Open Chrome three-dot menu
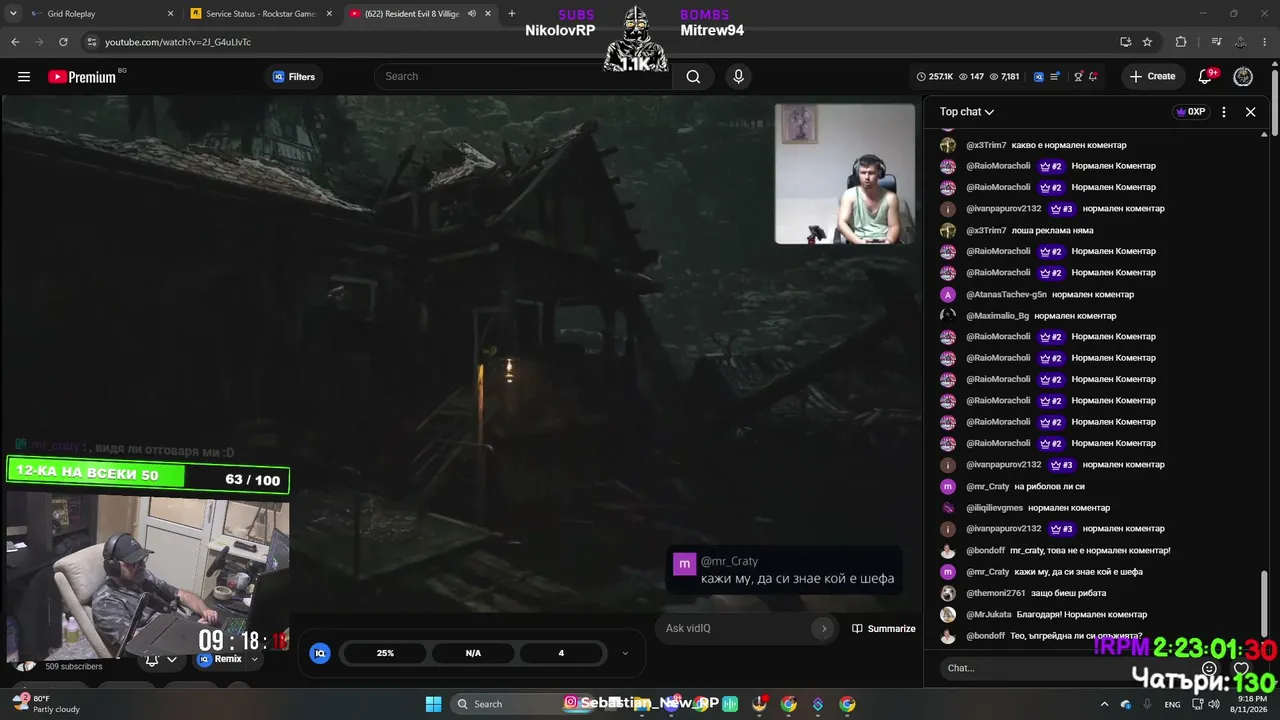 click(x=1265, y=42)
